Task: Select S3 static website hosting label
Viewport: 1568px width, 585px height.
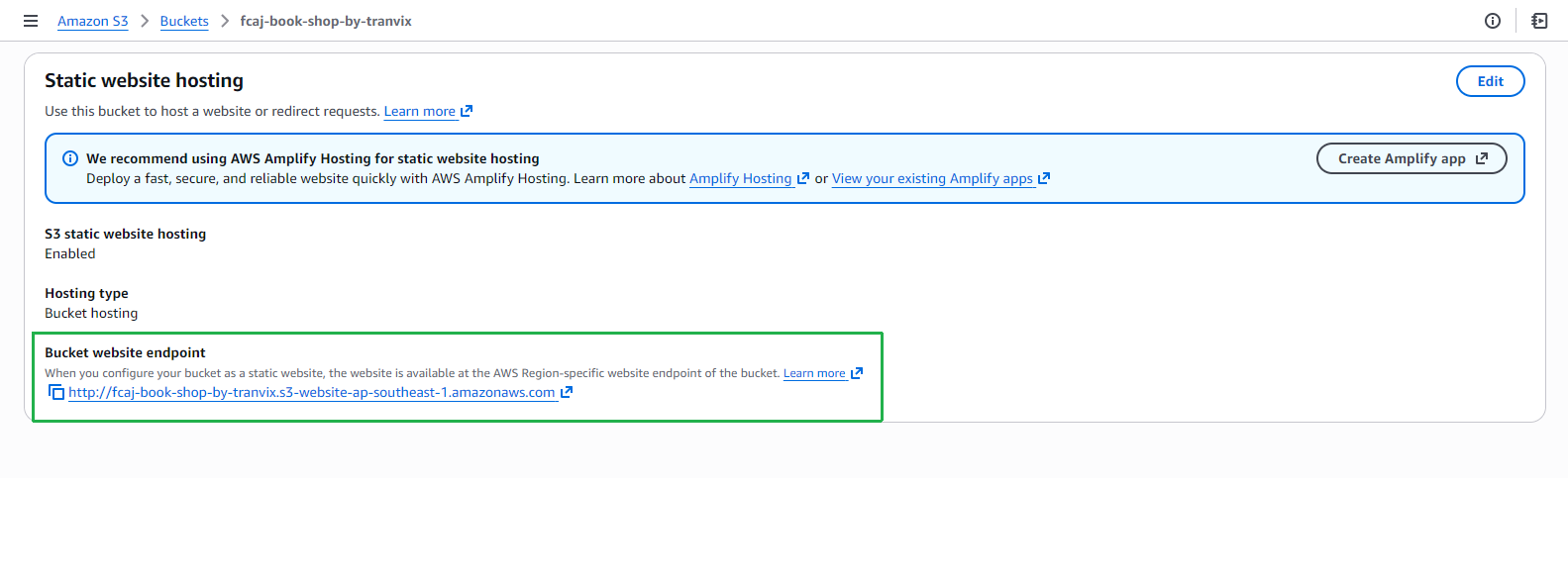Action: [126, 235]
